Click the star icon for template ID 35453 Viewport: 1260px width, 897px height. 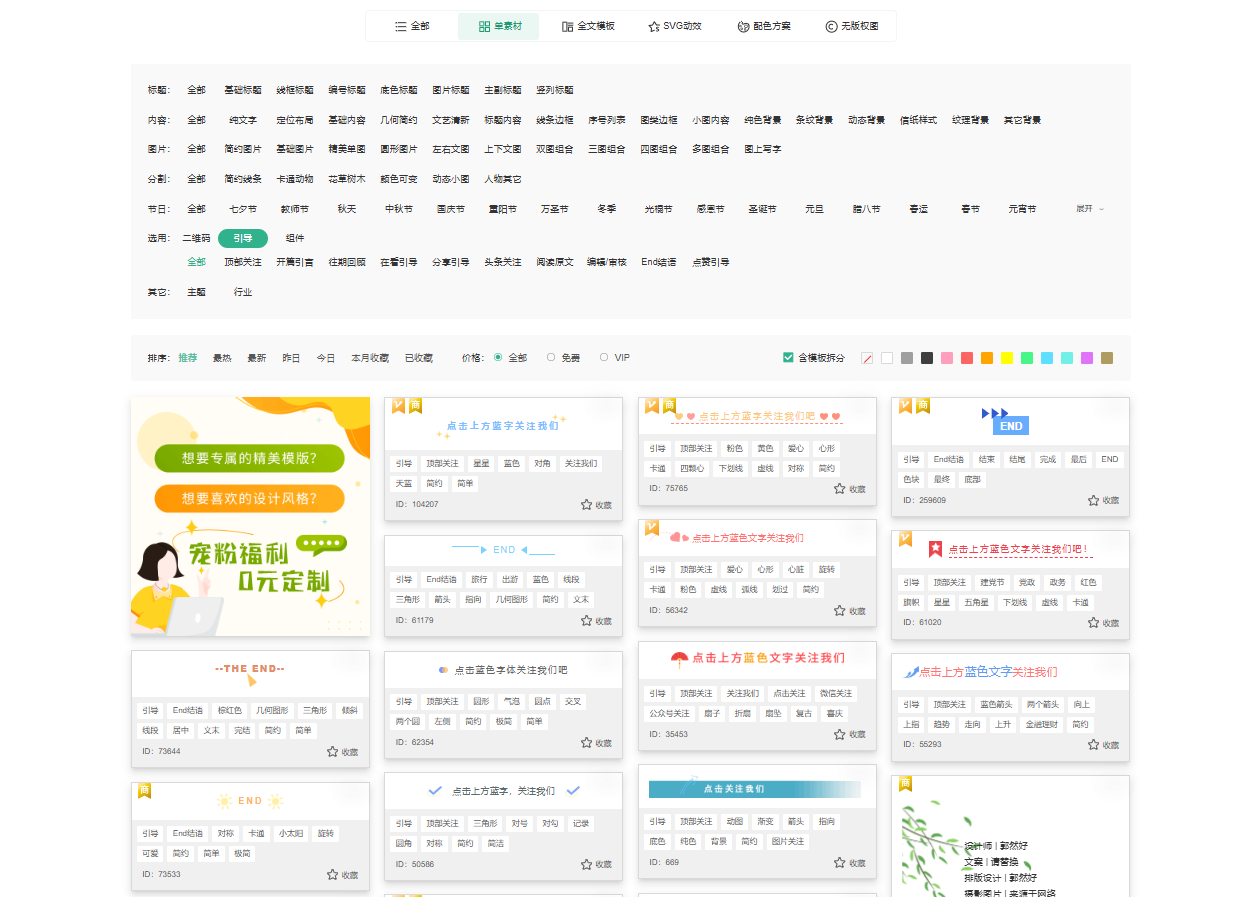840,735
